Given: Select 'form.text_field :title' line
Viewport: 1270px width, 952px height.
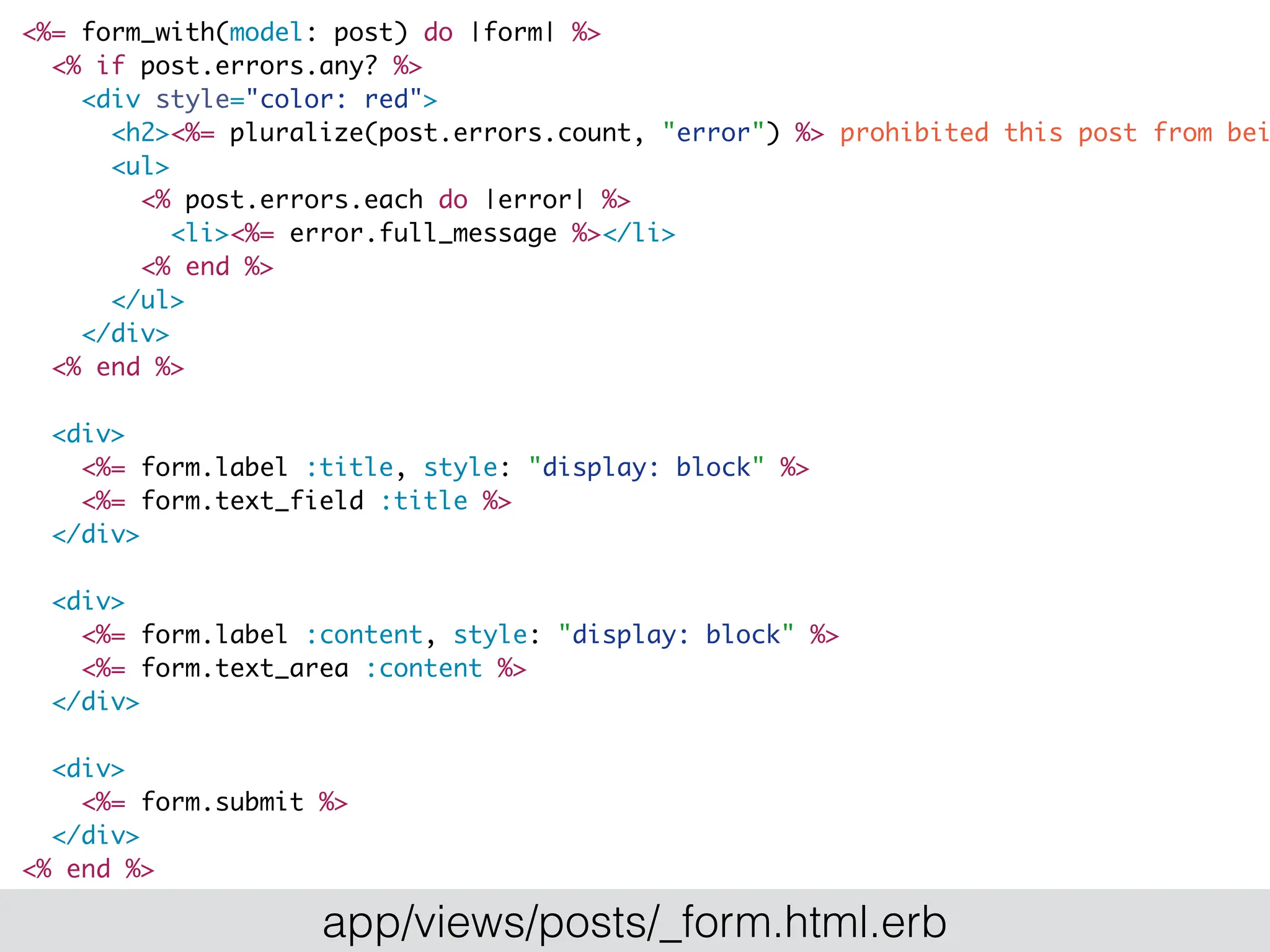Looking at the screenshot, I should tap(296, 501).
